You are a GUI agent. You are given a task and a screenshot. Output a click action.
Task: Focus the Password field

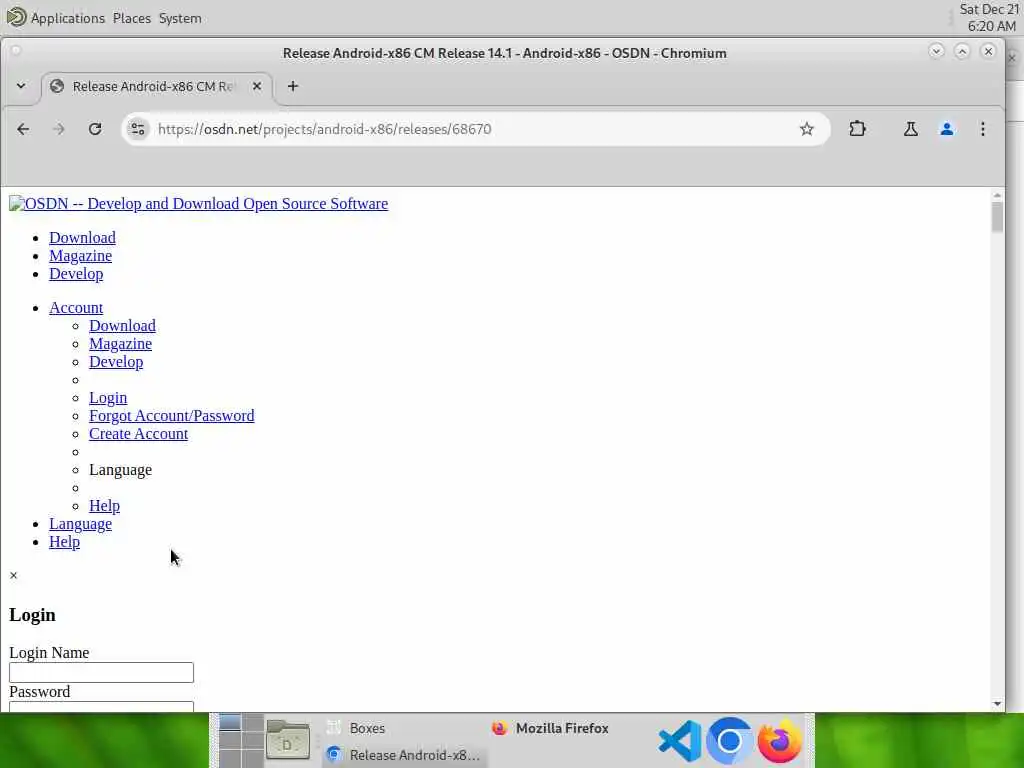[x=101, y=707]
